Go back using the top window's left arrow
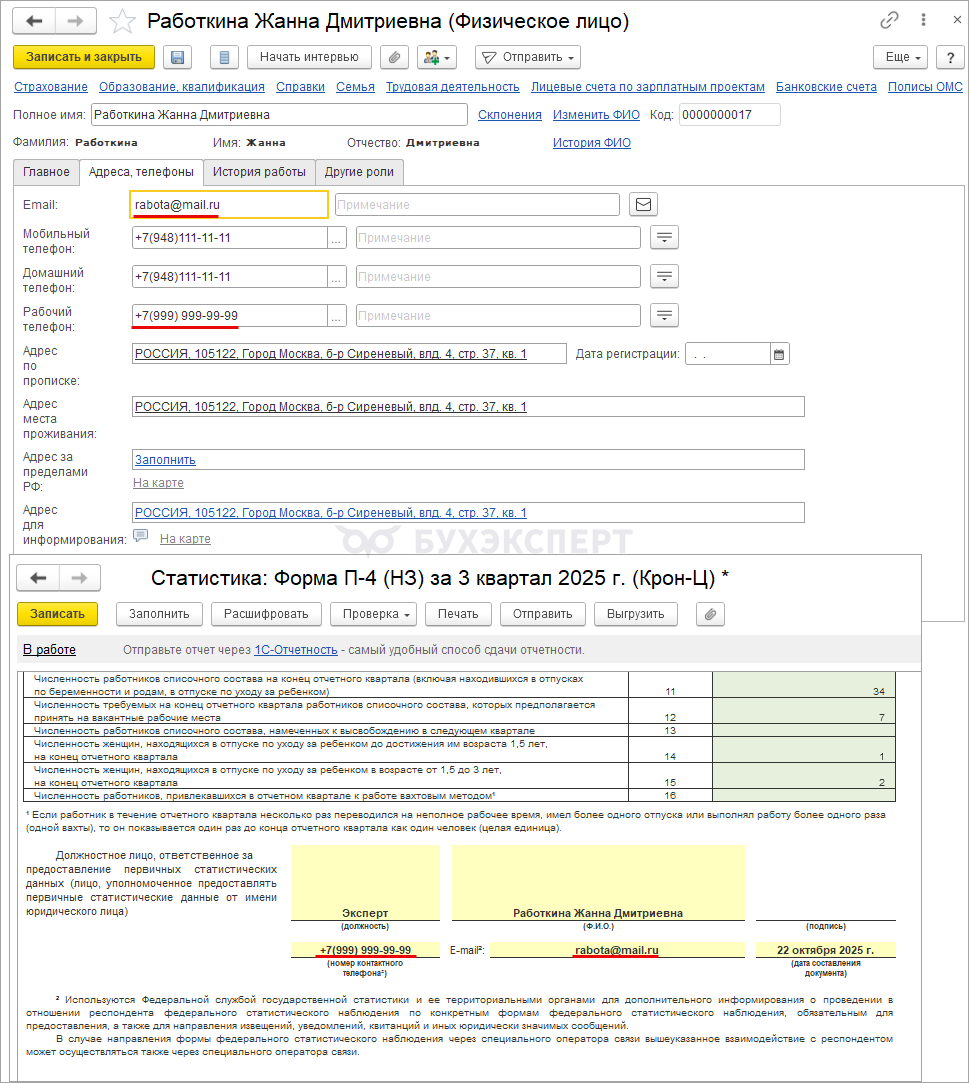This screenshot has width=969, height=1083. 34,21
